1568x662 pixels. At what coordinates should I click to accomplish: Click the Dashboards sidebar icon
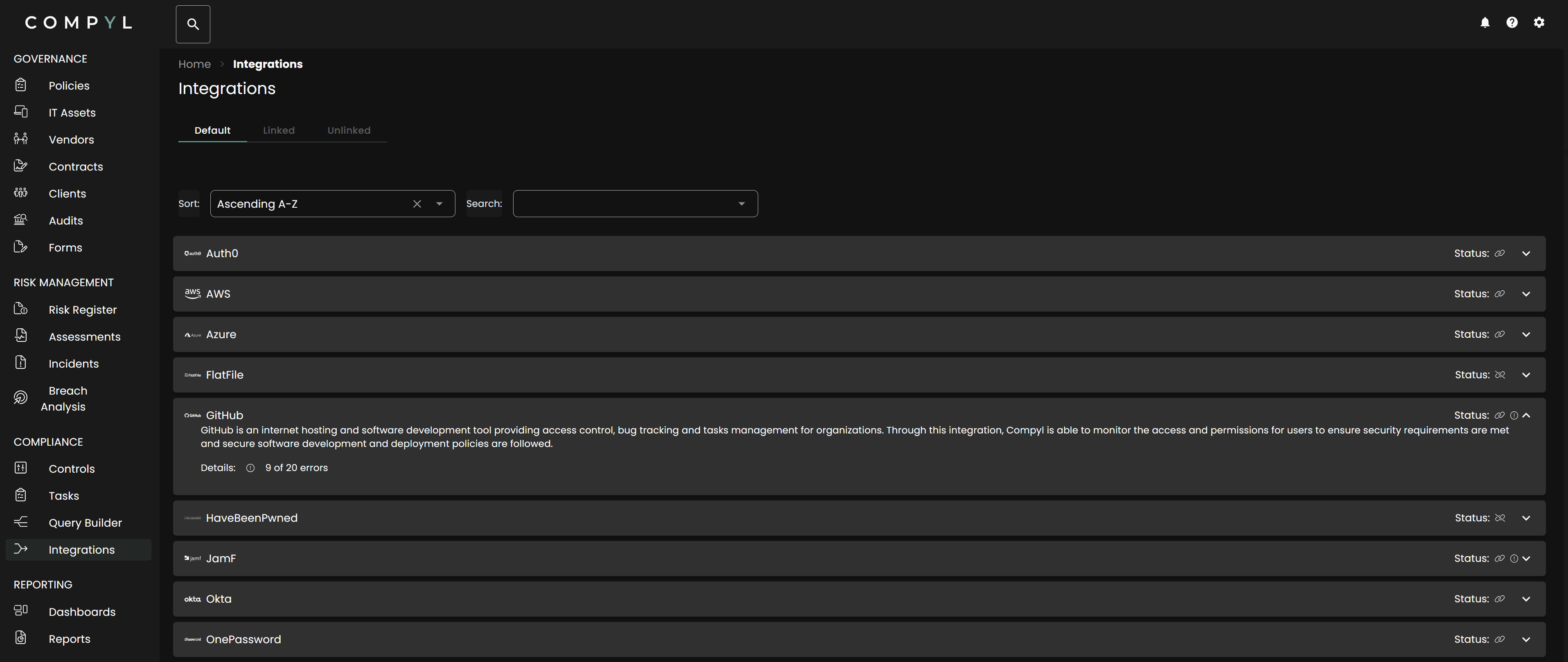pyautogui.click(x=21, y=610)
